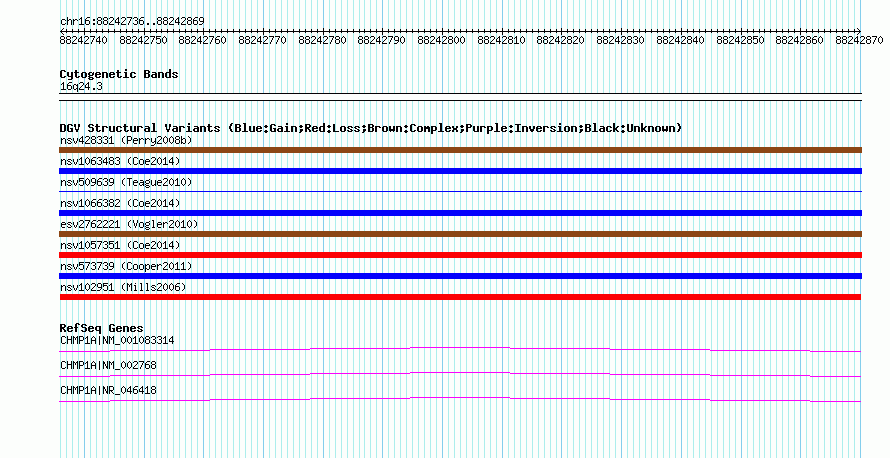Open variant label nsv1063483 (Coe2014)
Screen dimensions: 890x458
120,161
